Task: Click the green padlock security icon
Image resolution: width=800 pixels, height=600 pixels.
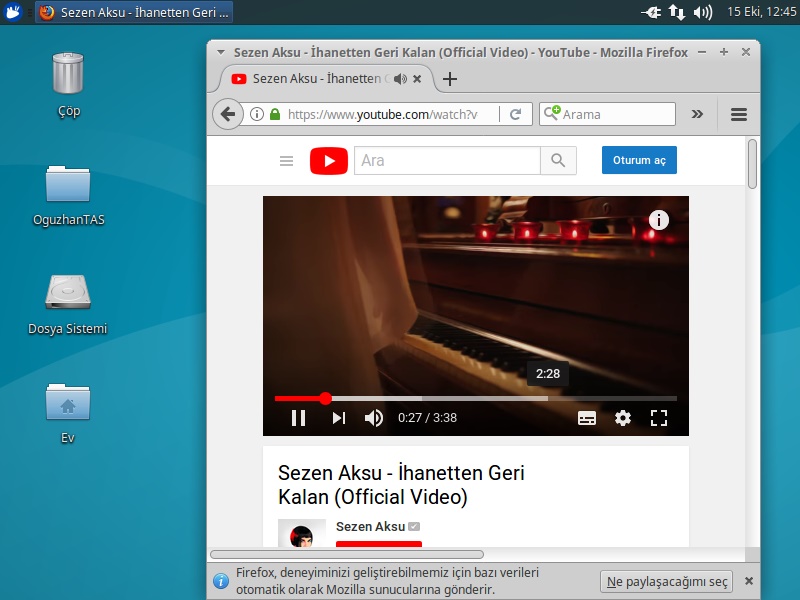Action: [x=275, y=114]
